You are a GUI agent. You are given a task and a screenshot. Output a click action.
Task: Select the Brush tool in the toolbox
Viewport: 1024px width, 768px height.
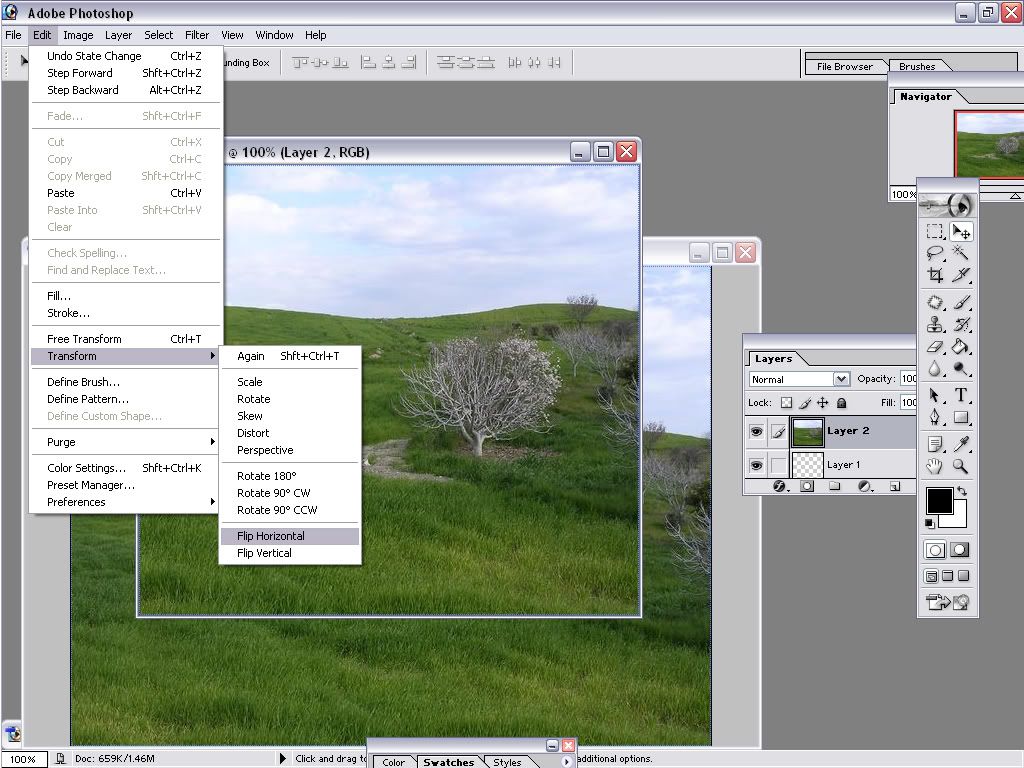(x=961, y=302)
